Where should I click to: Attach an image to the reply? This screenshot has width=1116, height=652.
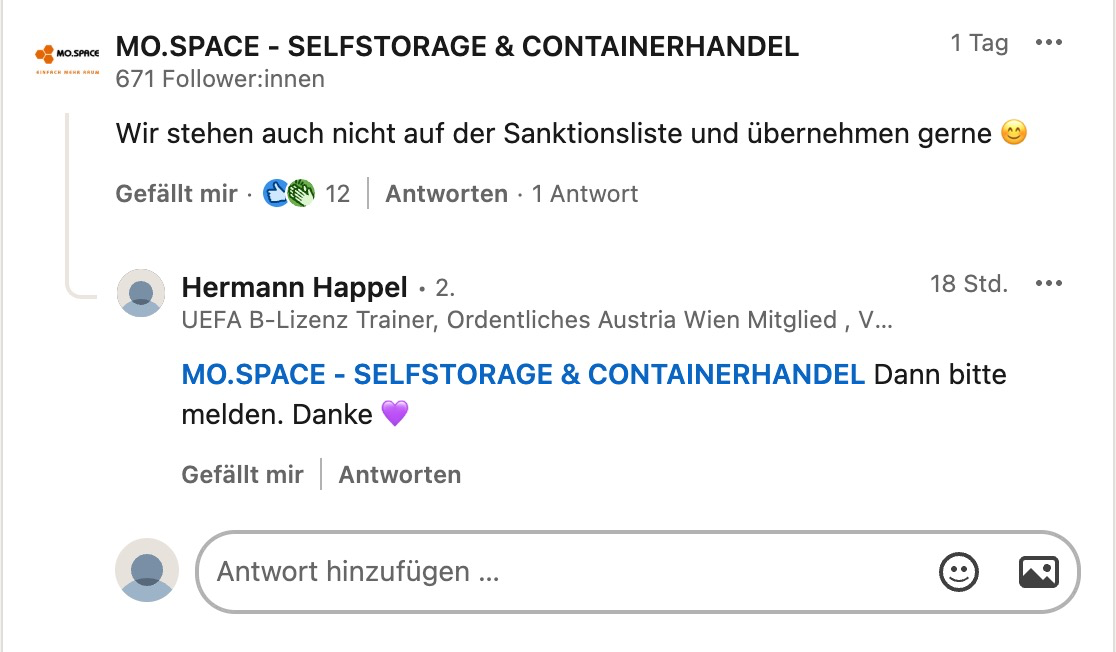(1038, 571)
